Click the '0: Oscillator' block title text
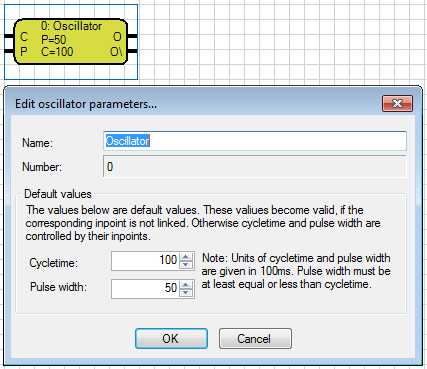Viewport: 427px width, 369px height. tap(71, 26)
